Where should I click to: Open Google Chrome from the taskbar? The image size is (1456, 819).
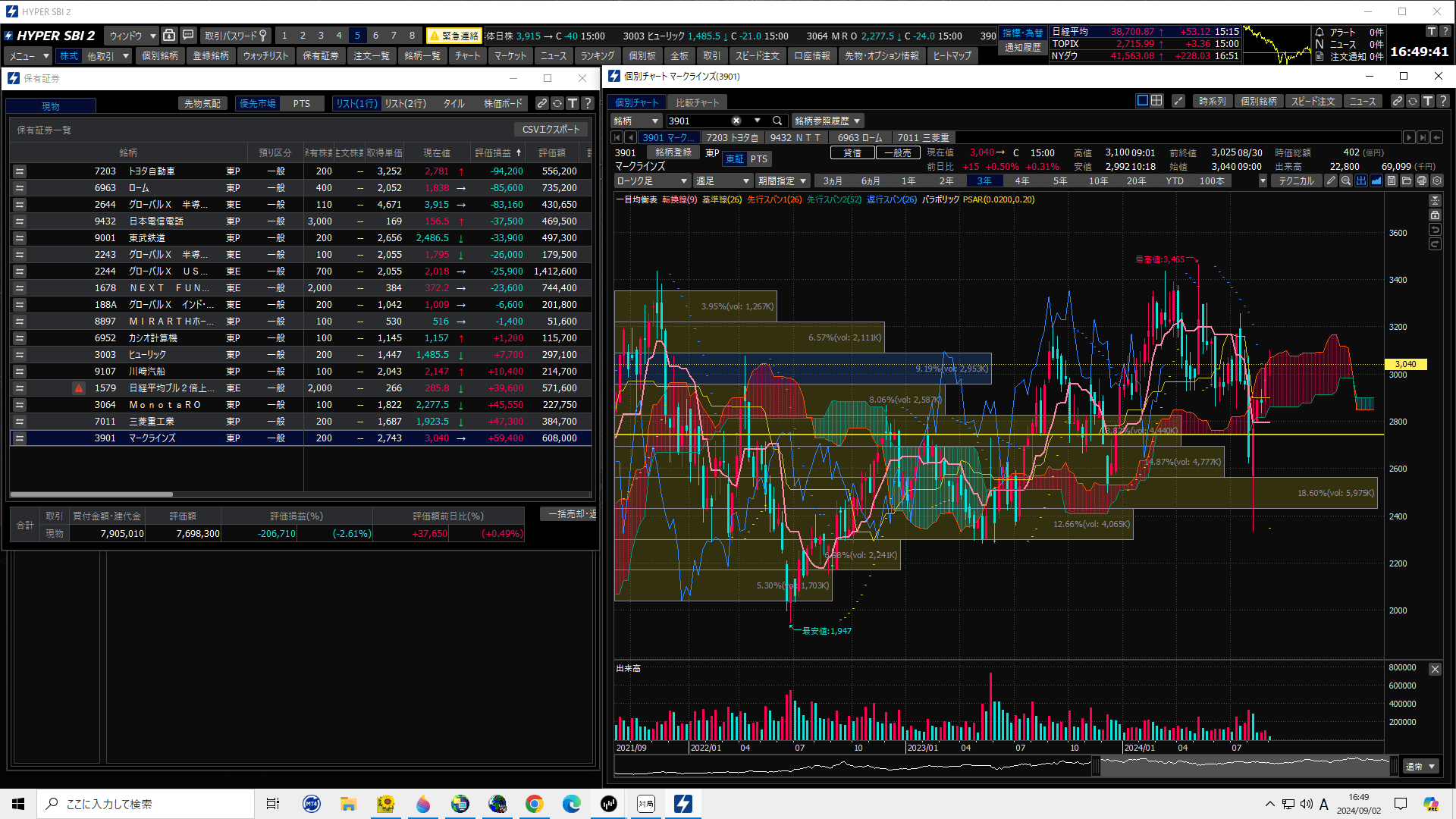[x=535, y=804]
